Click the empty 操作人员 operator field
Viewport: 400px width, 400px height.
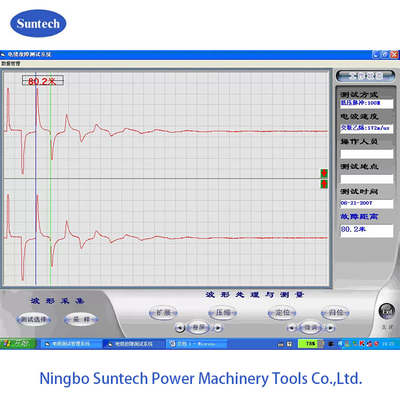[x=366, y=154]
